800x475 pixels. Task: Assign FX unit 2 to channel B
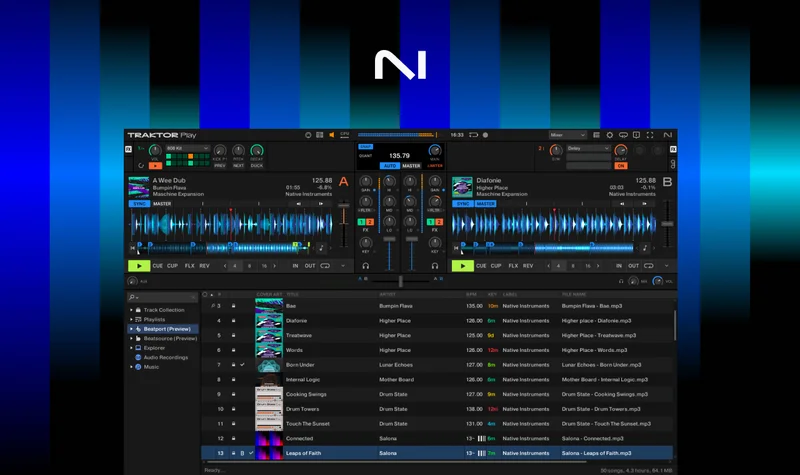(439, 222)
